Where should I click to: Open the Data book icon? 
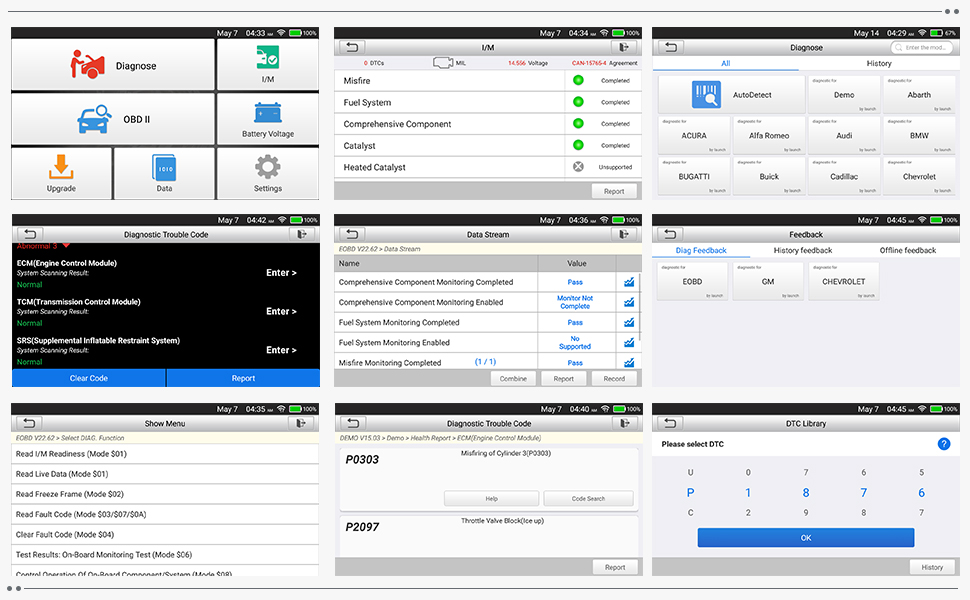pos(164,167)
